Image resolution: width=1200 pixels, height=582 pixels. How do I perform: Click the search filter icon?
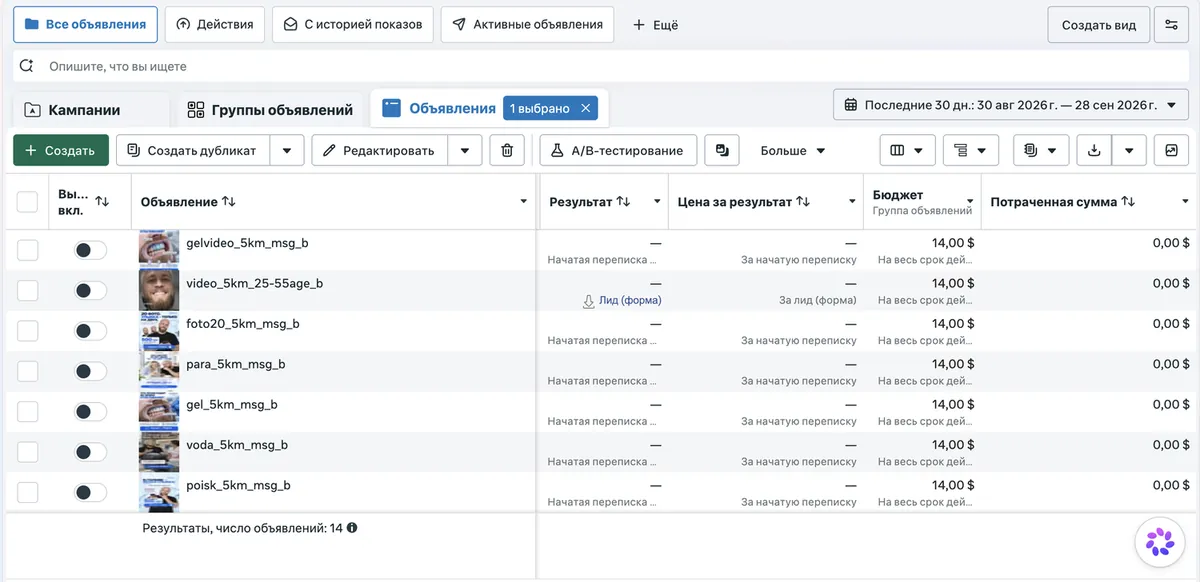(x=28, y=66)
